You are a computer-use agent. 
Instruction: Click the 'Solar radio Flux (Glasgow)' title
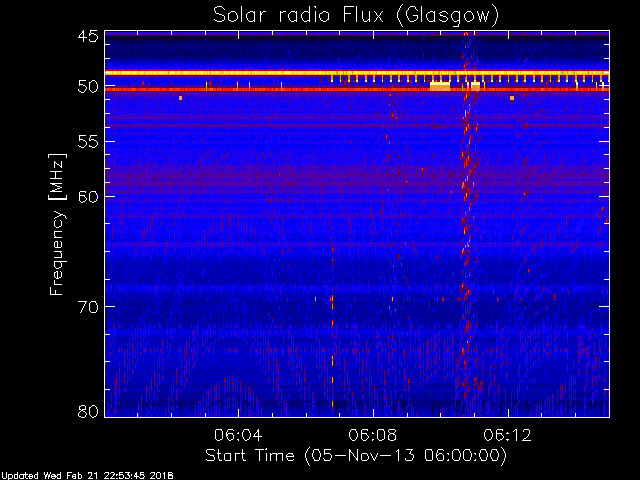(356, 15)
